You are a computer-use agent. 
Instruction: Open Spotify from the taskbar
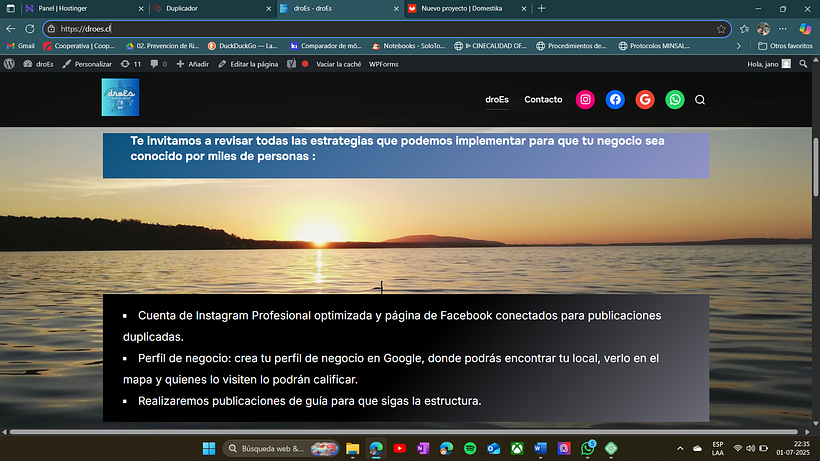pos(470,448)
